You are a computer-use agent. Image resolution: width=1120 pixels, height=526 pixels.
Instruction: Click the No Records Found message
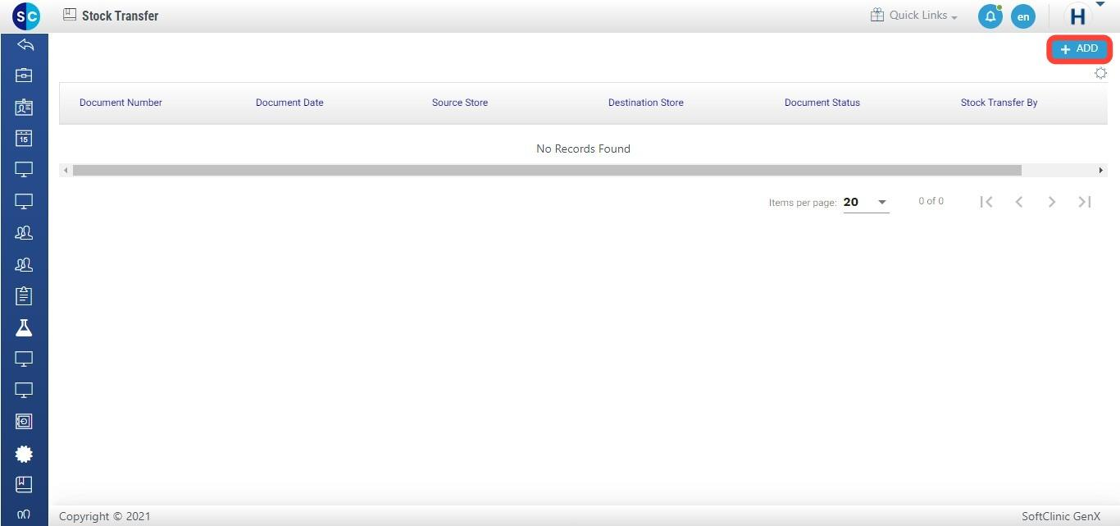584,149
